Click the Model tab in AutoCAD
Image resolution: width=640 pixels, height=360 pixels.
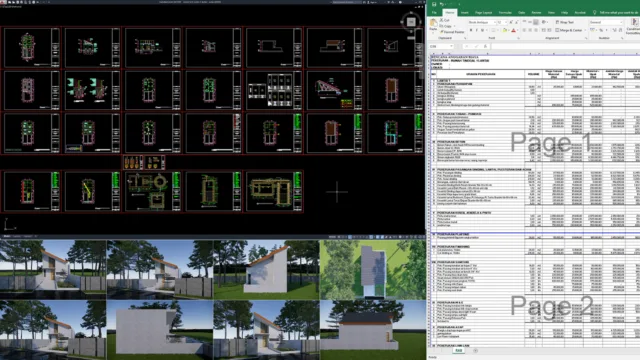(7, 236)
